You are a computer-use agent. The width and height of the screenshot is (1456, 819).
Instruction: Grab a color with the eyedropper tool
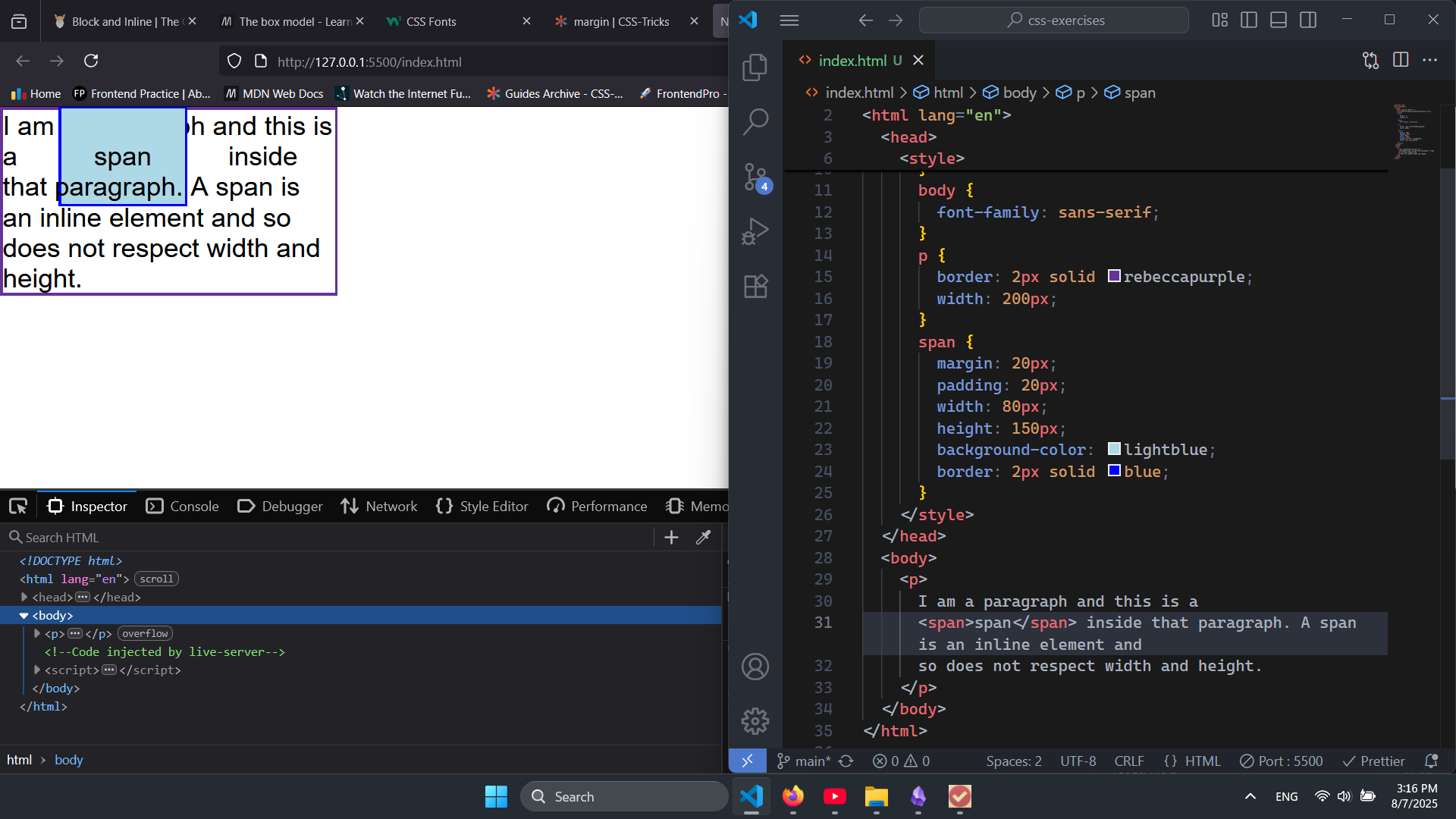point(703,537)
